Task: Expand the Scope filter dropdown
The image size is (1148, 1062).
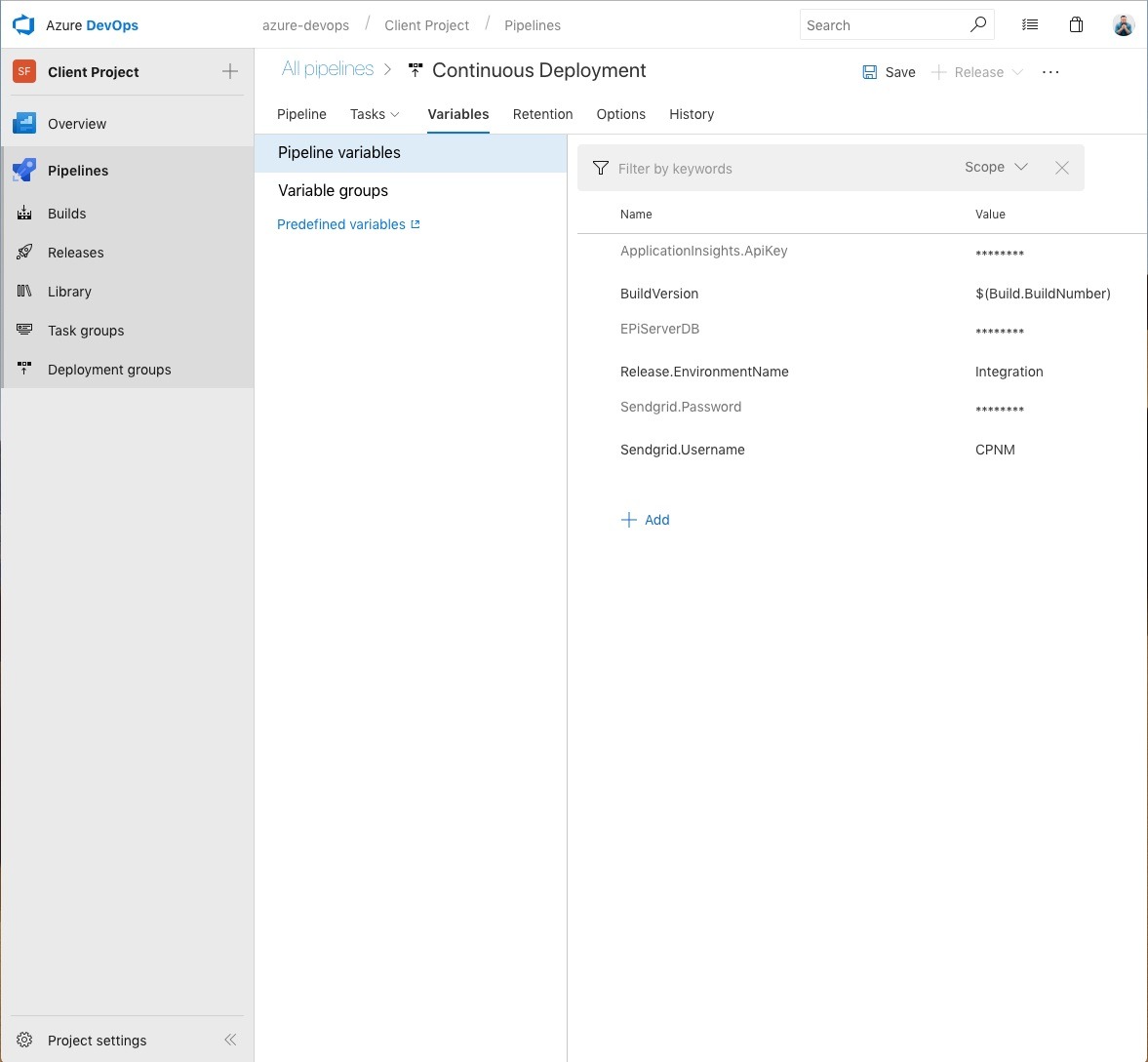Action: click(x=996, y=168)
